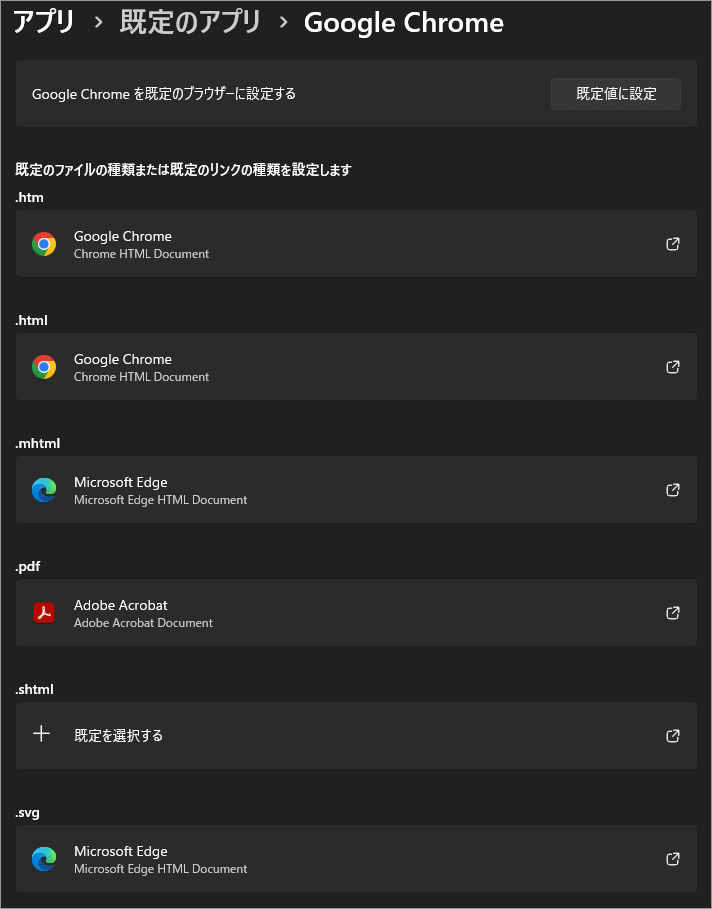The width and height of the screenshot is (712, 909).
Task: Click the plus icon in the .shtml row
Action: point(41,734)
